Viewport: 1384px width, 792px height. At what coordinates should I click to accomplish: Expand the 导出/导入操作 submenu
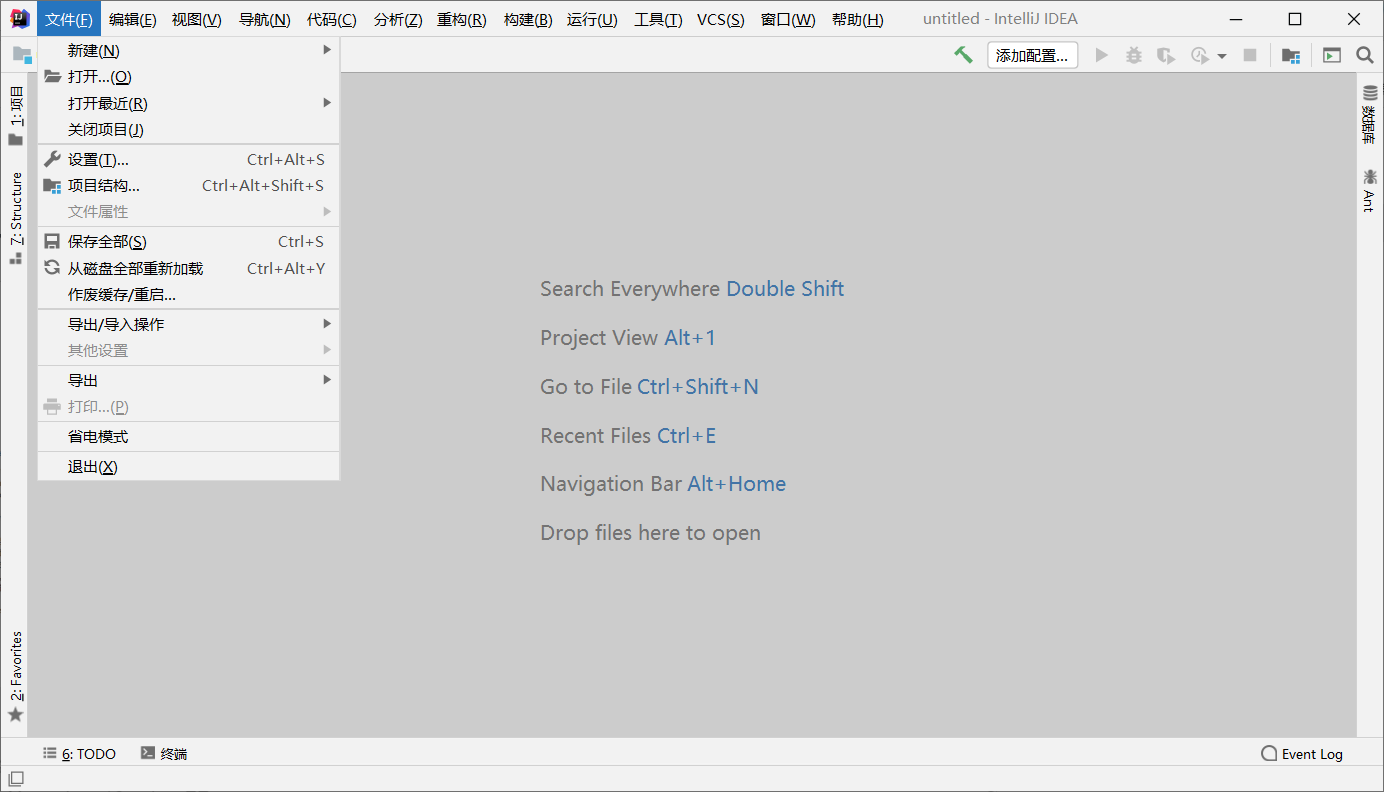(189, 324)
